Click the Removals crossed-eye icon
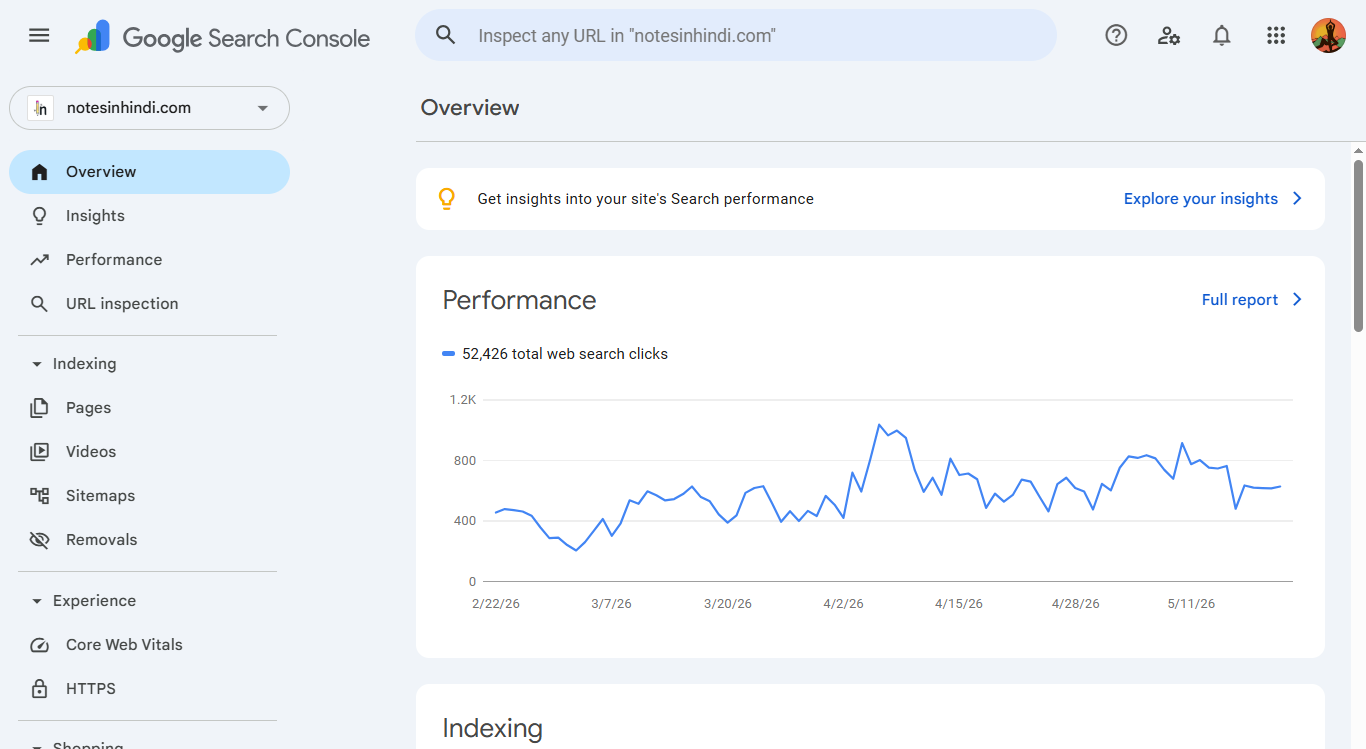The width and height of the screenshot is (1366, 749). pos(39,540)
